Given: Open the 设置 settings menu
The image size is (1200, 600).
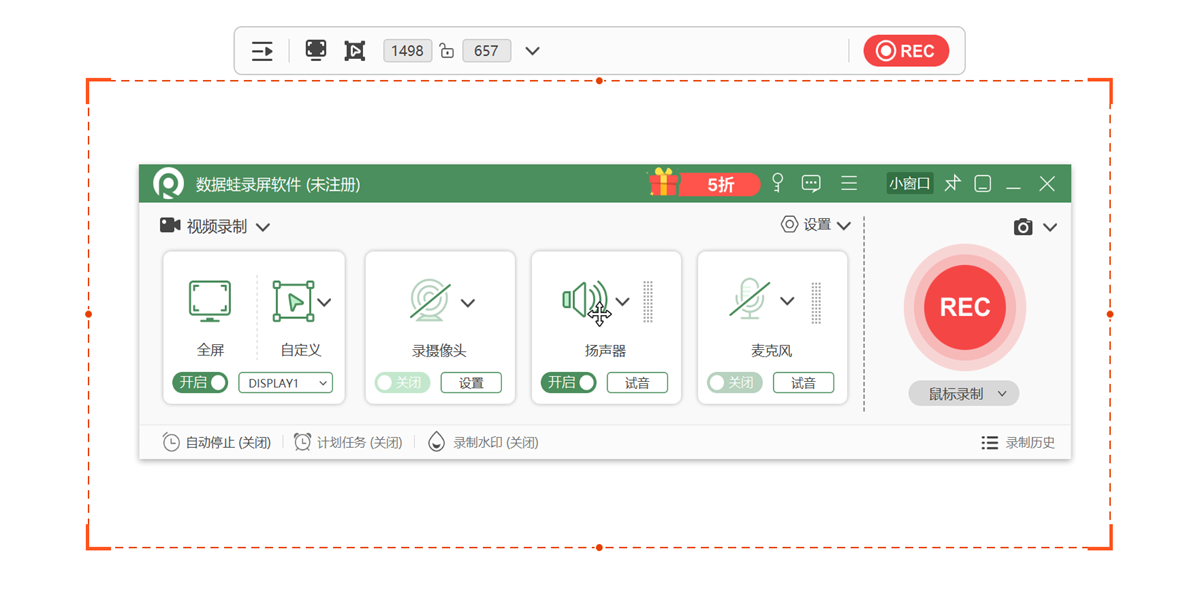Looking at the screenshot, I should [816, 225].
